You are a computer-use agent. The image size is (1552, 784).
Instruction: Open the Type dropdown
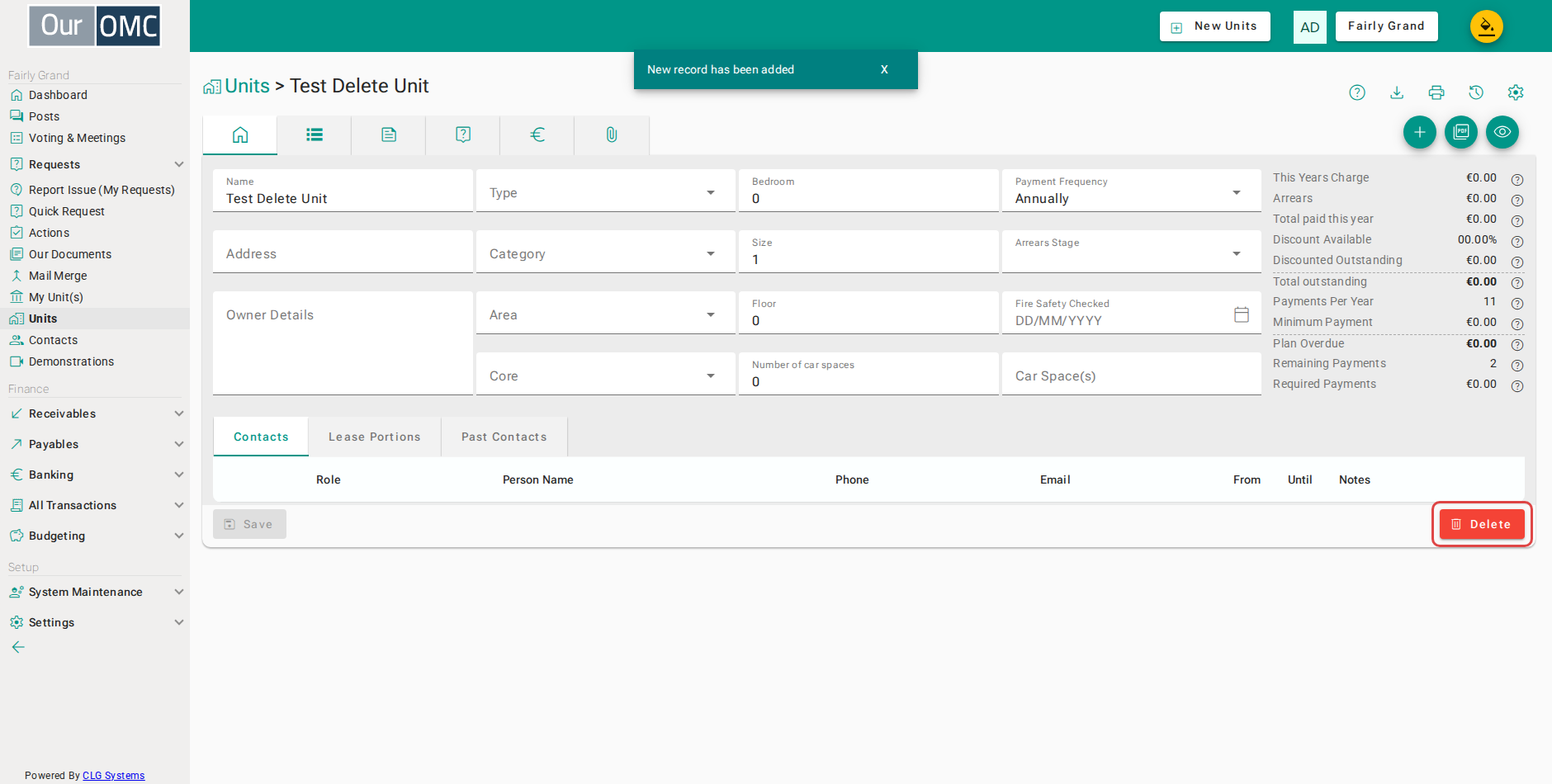click(606, 191)
